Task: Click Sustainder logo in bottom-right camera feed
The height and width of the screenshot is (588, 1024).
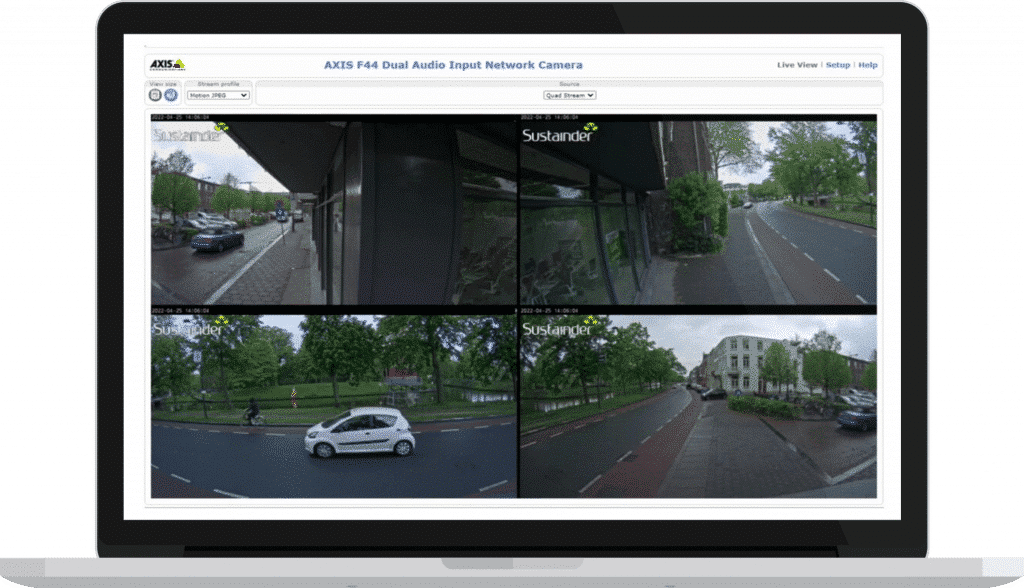Action: pos(559,329)
